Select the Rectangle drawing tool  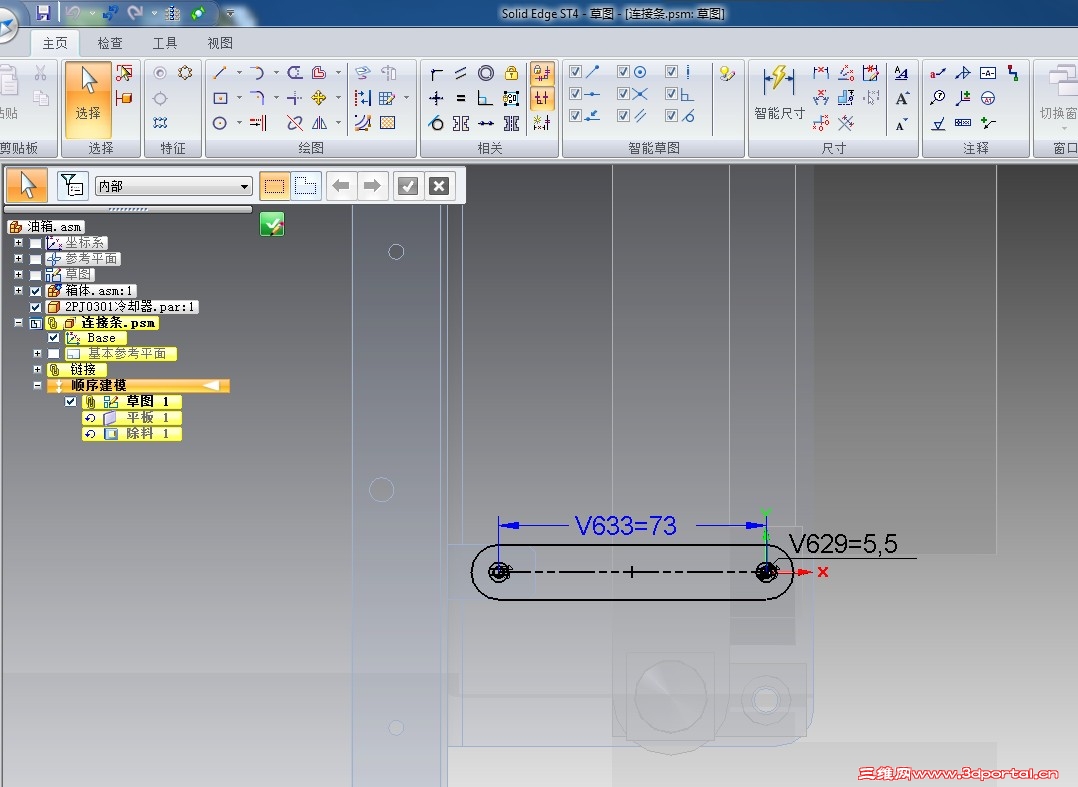[x=220, y=98]
